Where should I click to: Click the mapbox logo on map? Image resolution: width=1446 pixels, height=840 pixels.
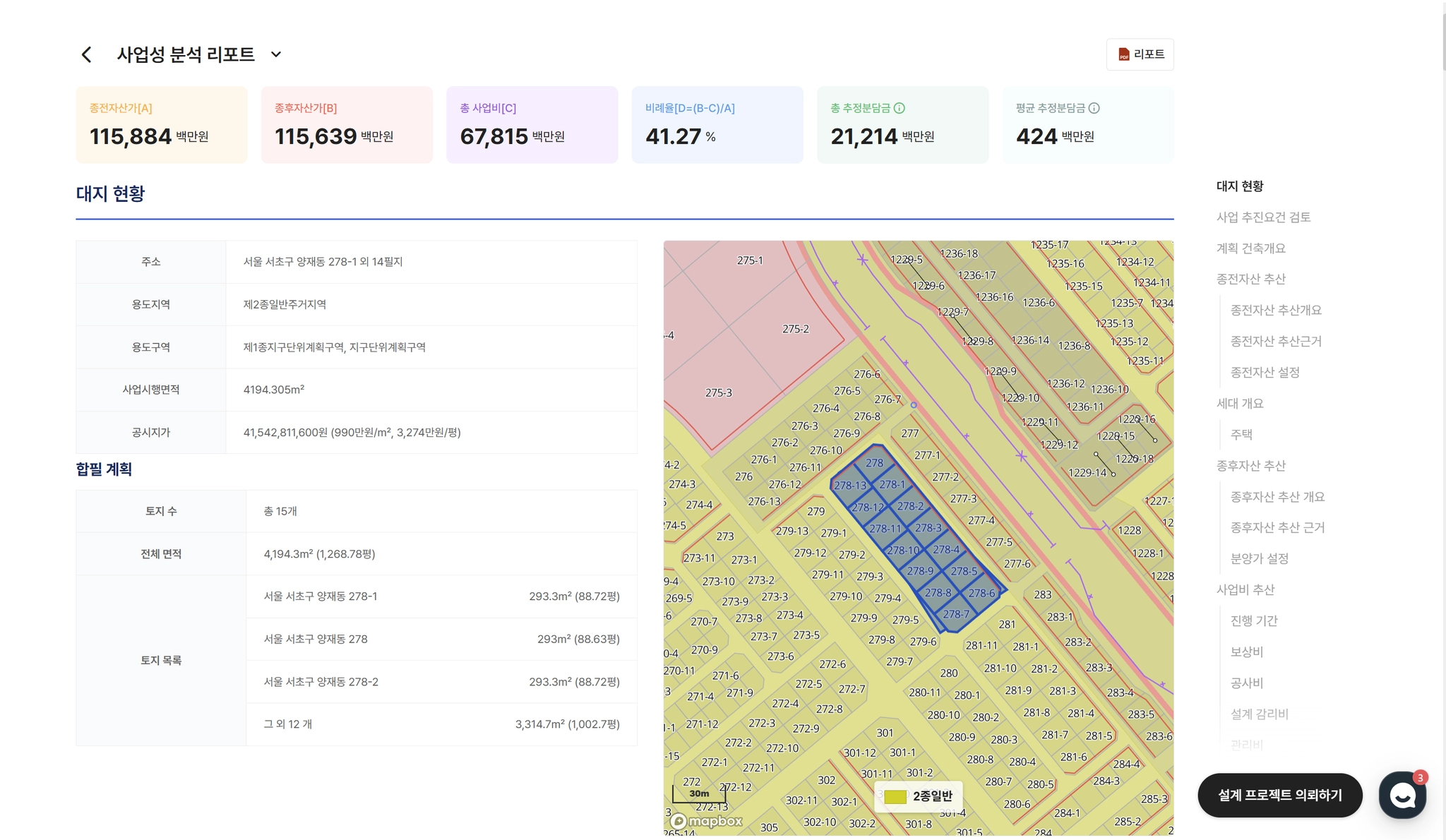point(706,821)
